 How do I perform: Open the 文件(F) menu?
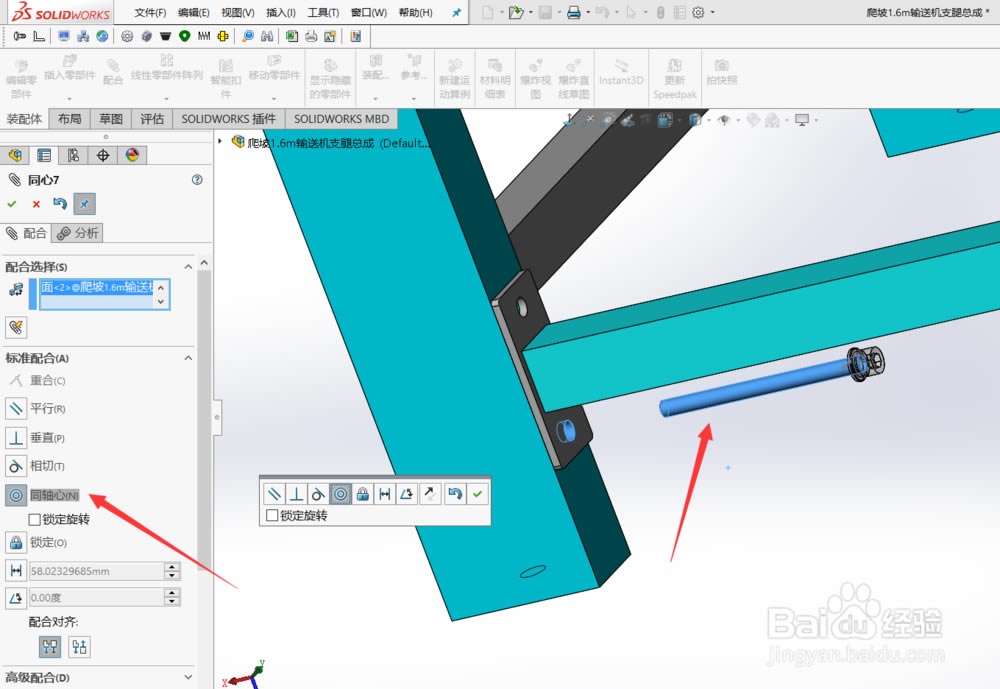[150, 12]
